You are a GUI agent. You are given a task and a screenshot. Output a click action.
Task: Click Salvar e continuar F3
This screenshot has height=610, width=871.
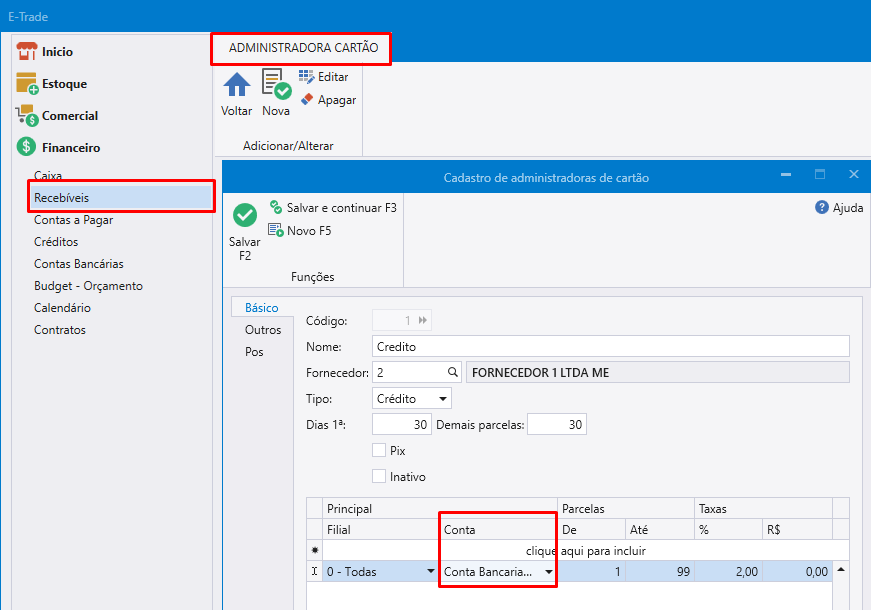click(x=276, y=208)
